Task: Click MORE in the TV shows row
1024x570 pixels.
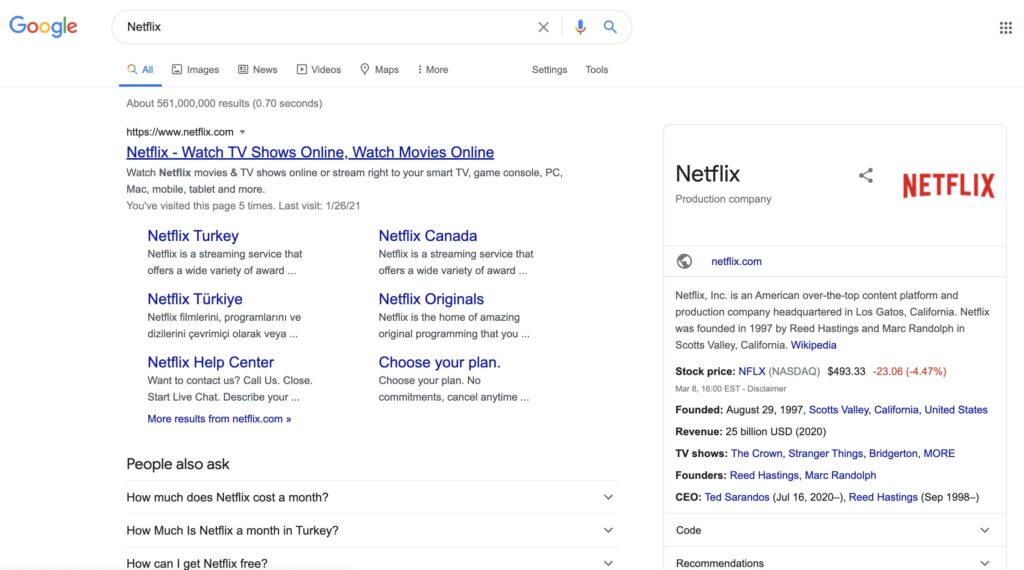Action: click(939, 454)
